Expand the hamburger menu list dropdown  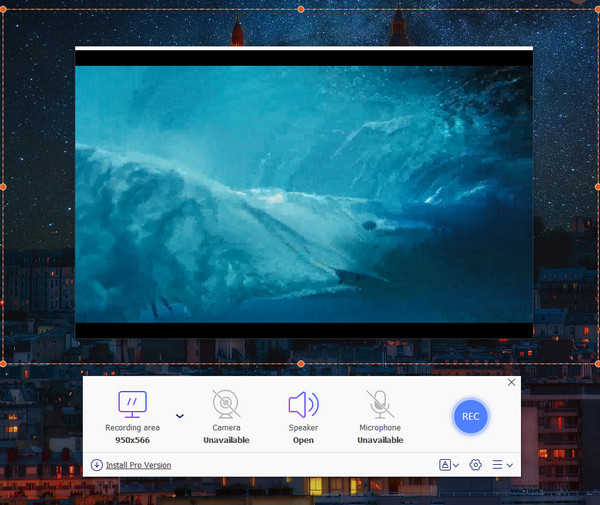(502, 465)
